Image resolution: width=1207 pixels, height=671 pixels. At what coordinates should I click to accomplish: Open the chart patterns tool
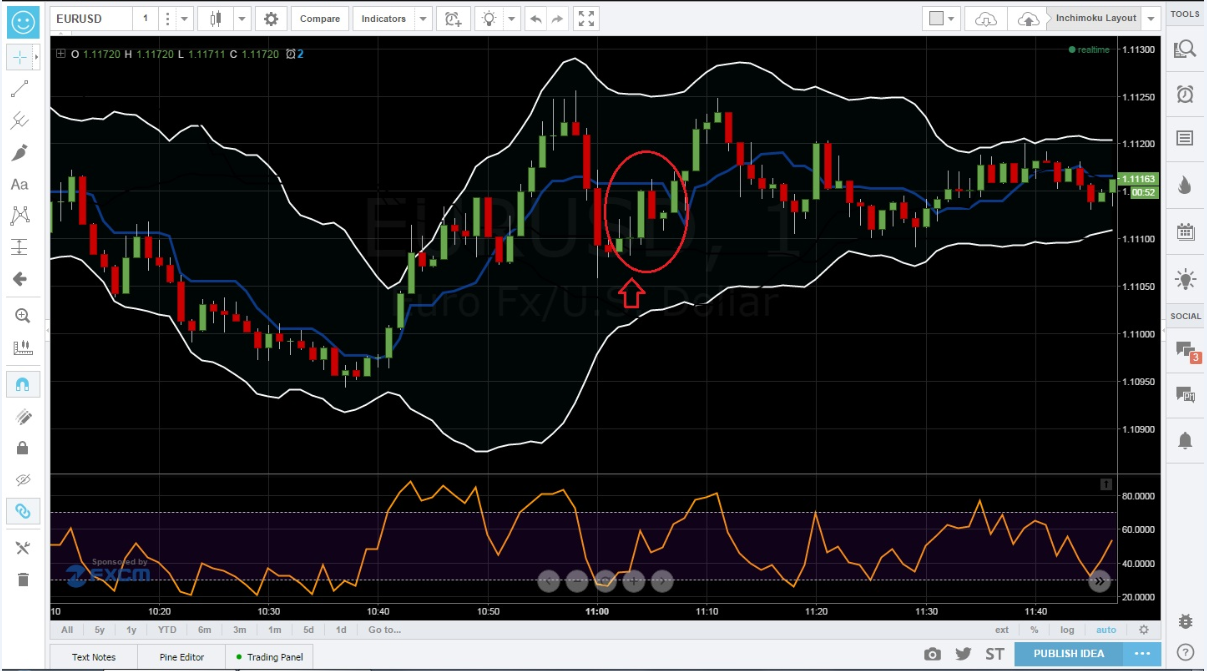(20, 215)
